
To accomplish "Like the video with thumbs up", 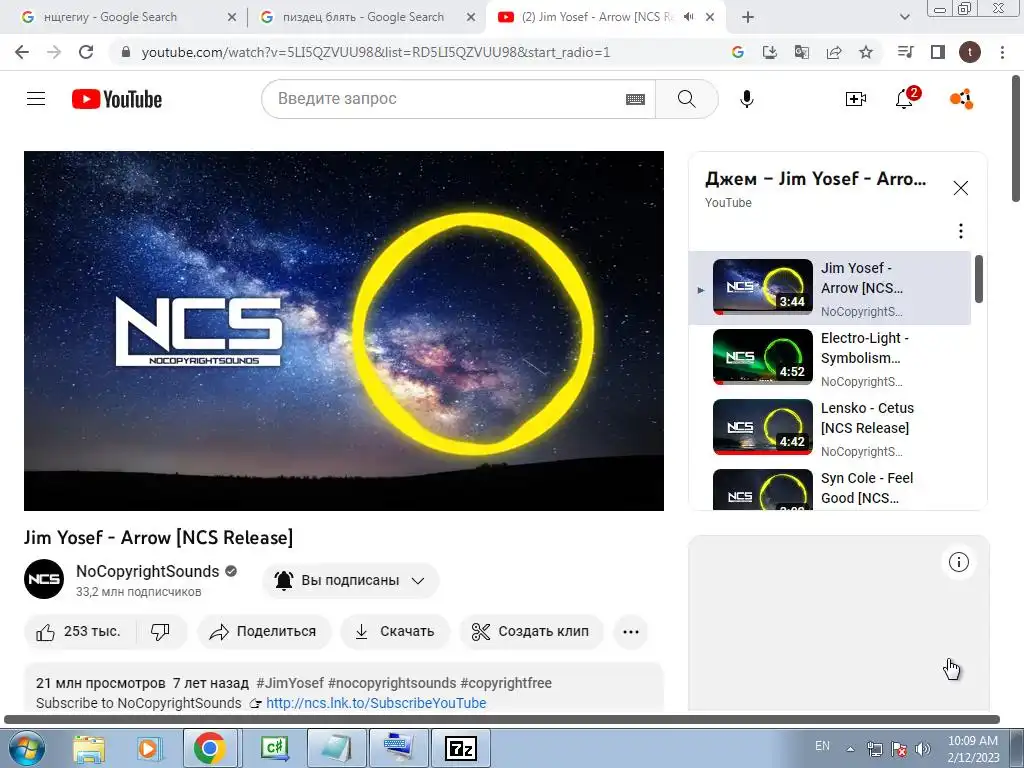I will (x=79, y=632).
